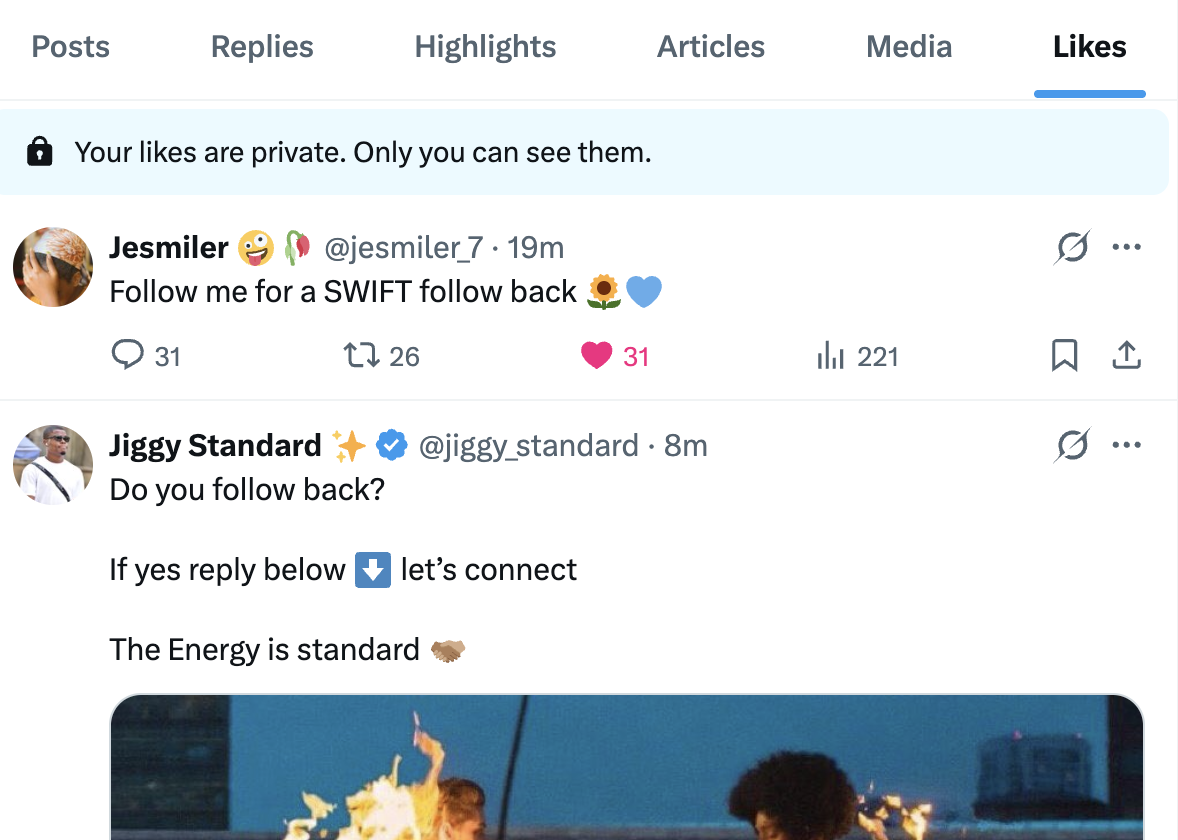Switch to the Media tab

pos(908,46)
